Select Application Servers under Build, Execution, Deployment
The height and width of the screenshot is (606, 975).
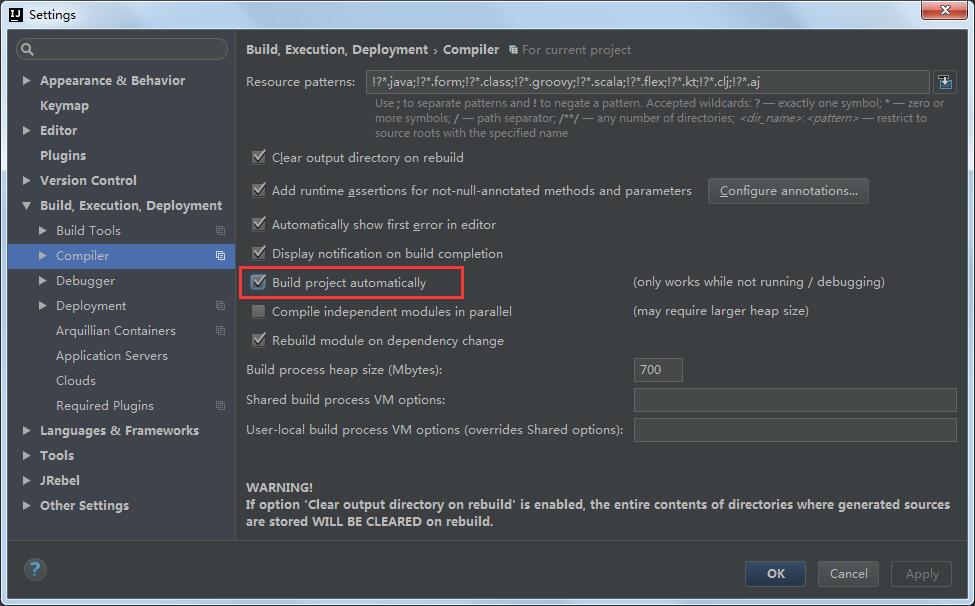112,355
